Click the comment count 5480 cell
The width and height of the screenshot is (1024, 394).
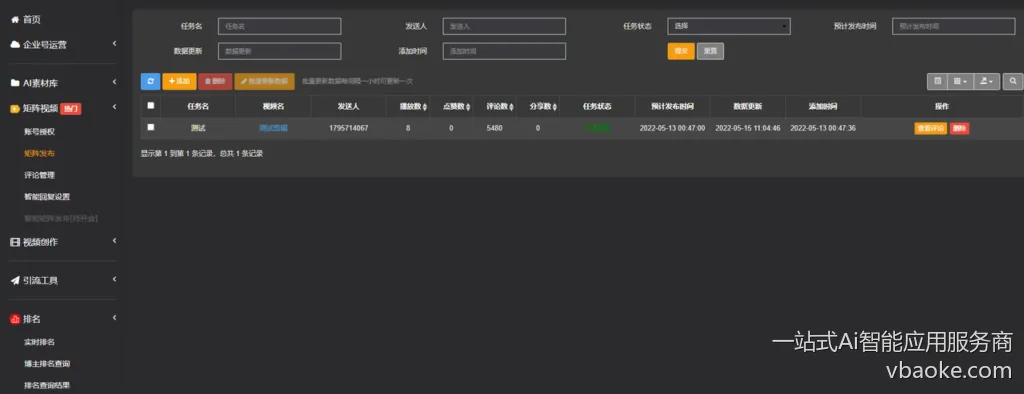(x=494, y=128)
